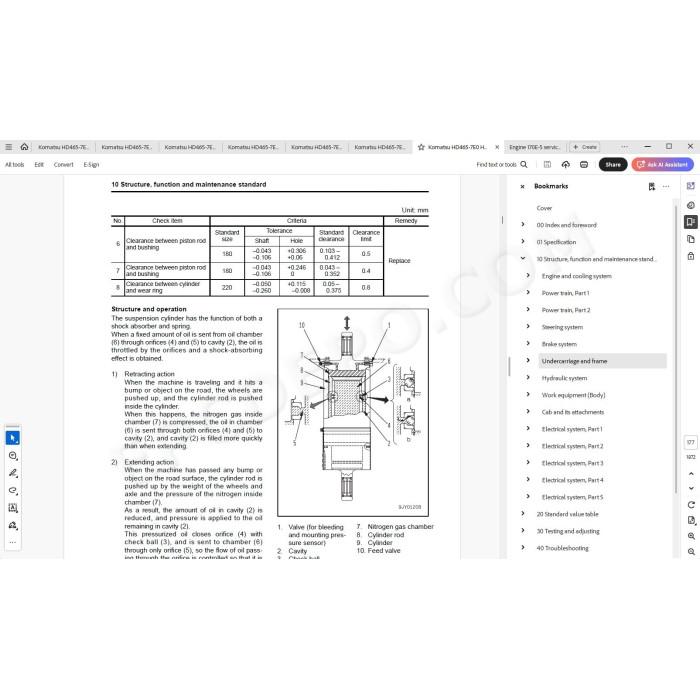
Task: Click the search magnifier icon
Action: (x=524, y=164)
